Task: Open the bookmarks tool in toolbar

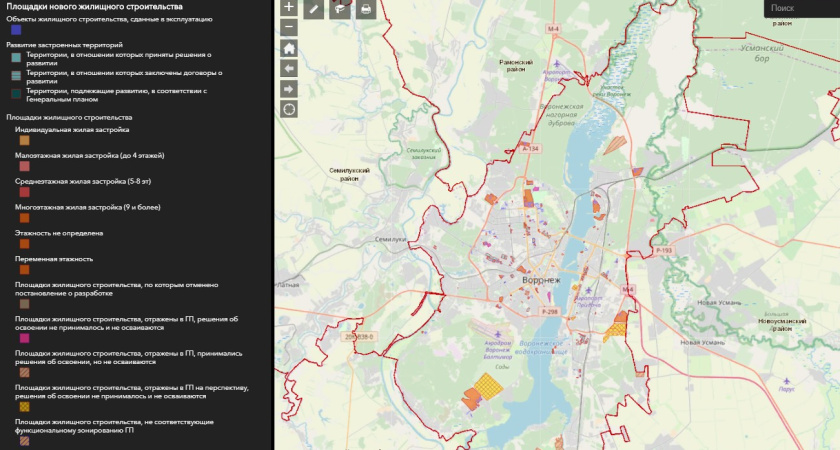Action: [x=340, y=9]
